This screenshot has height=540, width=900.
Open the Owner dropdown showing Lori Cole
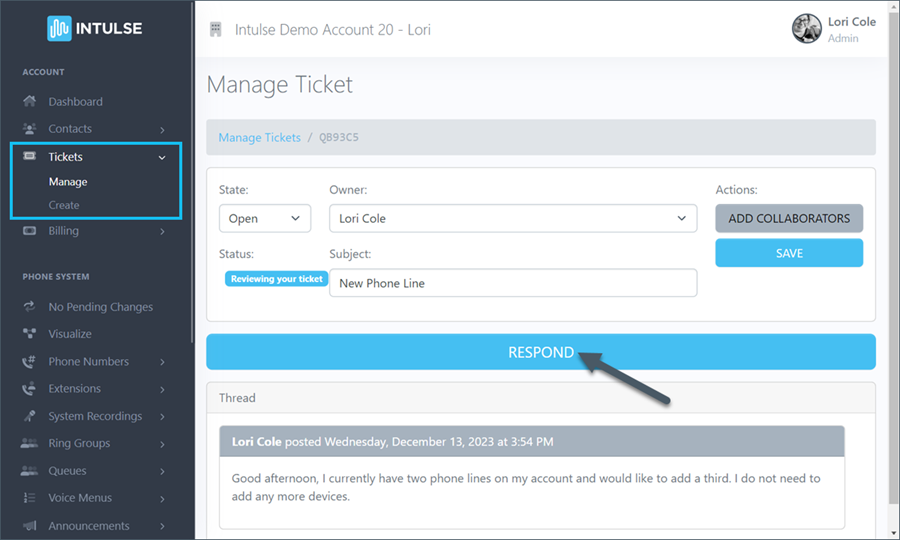tap(513, 218)
